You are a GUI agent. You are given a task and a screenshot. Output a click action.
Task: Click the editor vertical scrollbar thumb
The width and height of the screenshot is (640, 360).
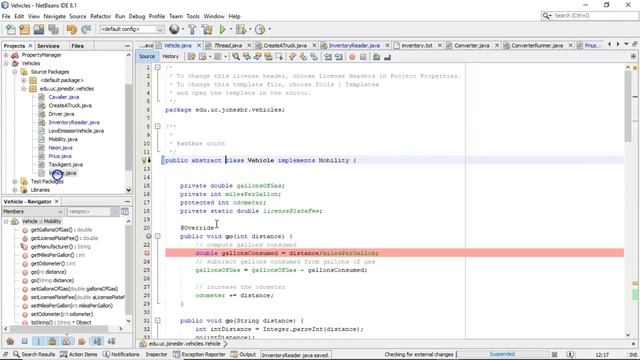click(628, 107)
